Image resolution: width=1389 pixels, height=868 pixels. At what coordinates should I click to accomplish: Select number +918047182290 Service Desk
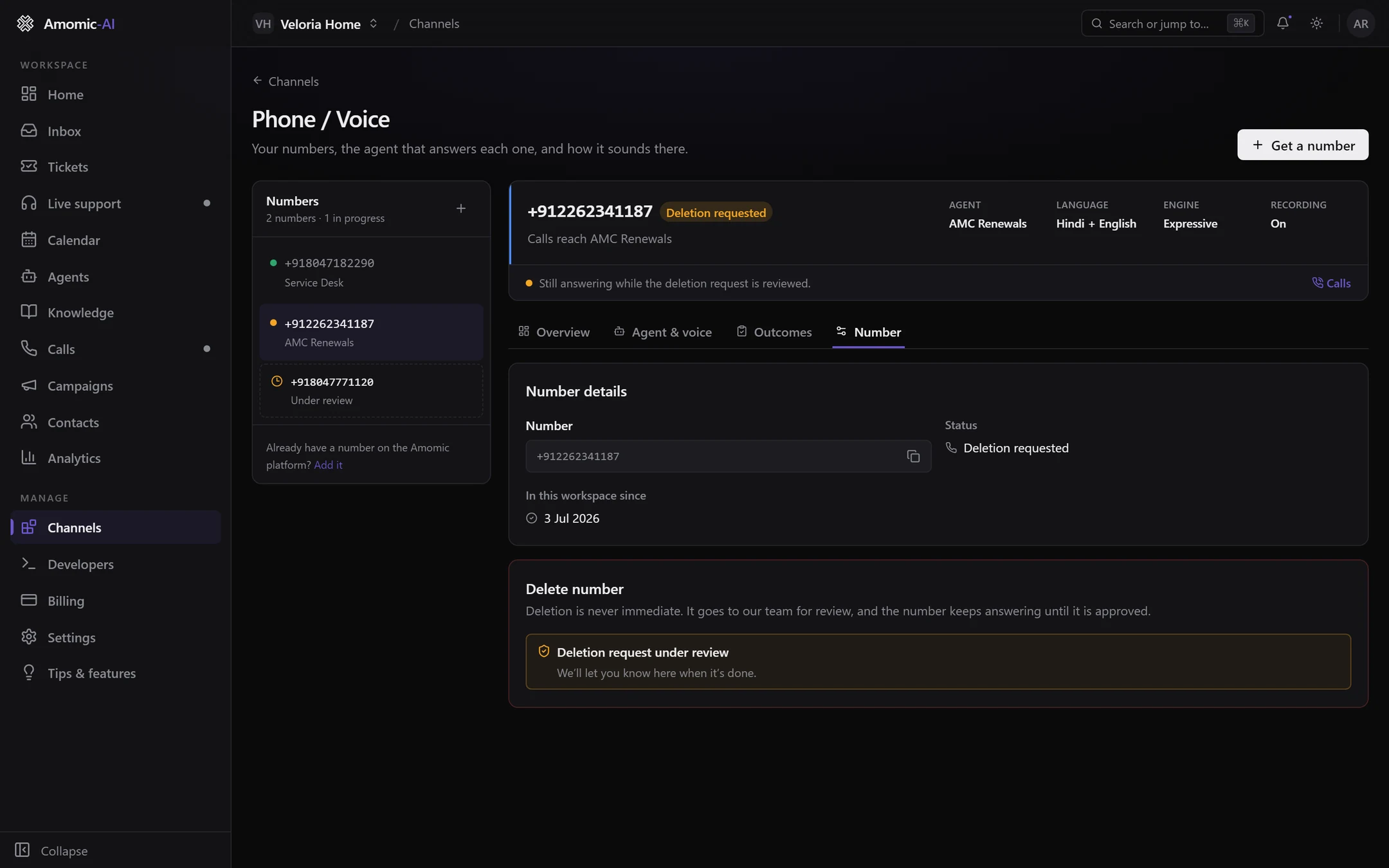coord(371,272)
